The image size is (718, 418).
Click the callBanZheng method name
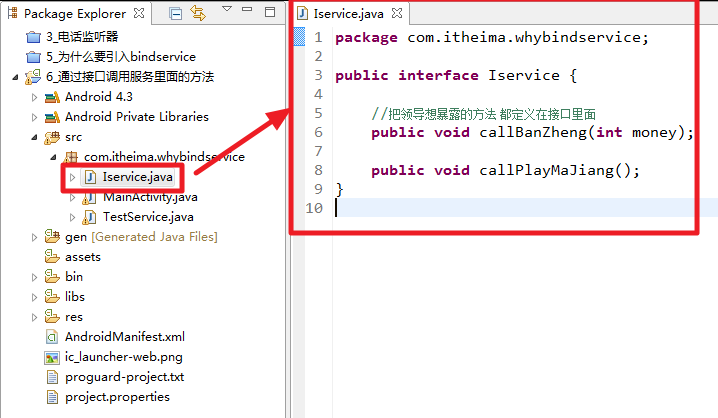(x=533, y=133)
